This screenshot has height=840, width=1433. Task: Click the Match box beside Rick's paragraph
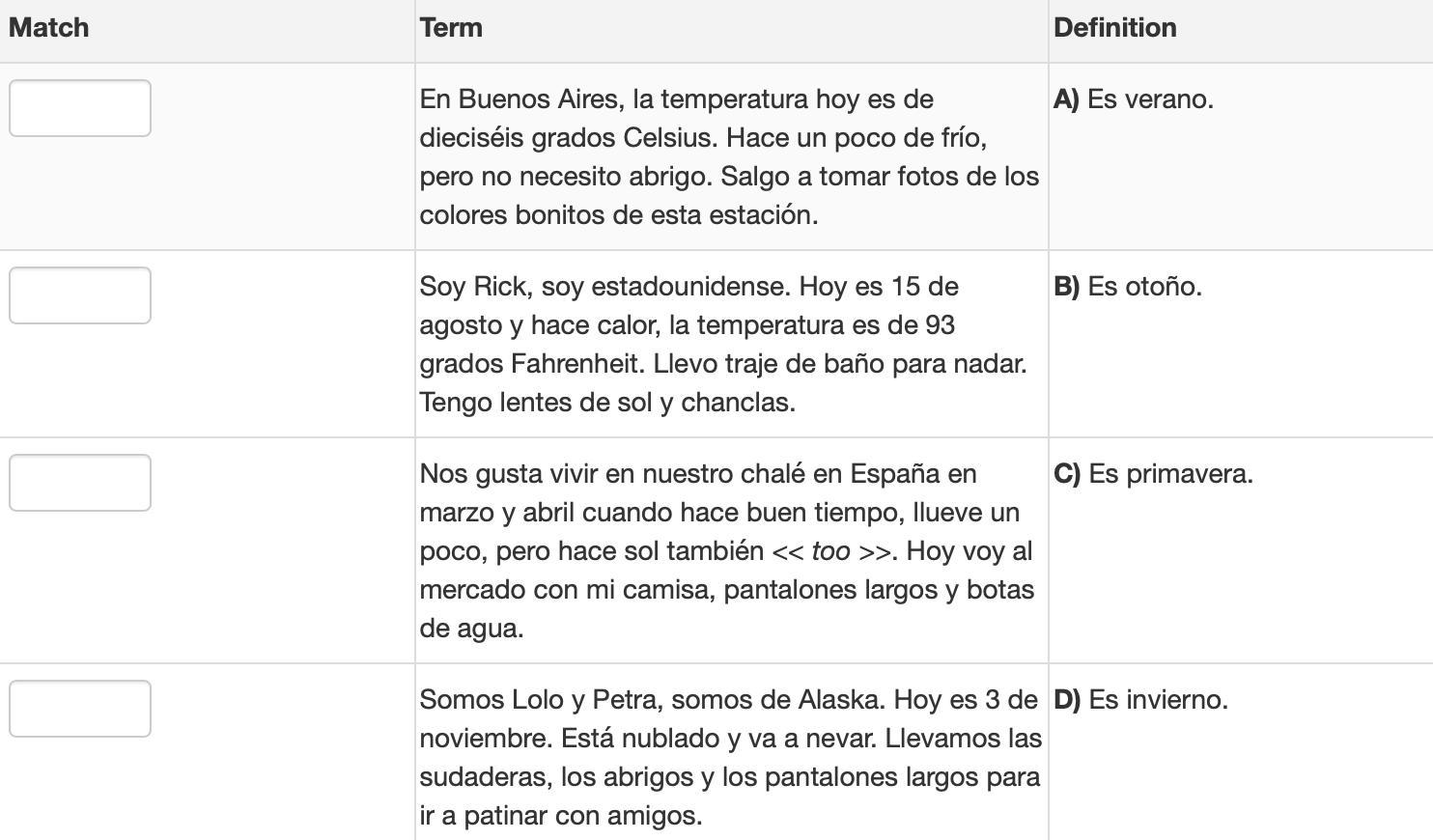point(80,295)
